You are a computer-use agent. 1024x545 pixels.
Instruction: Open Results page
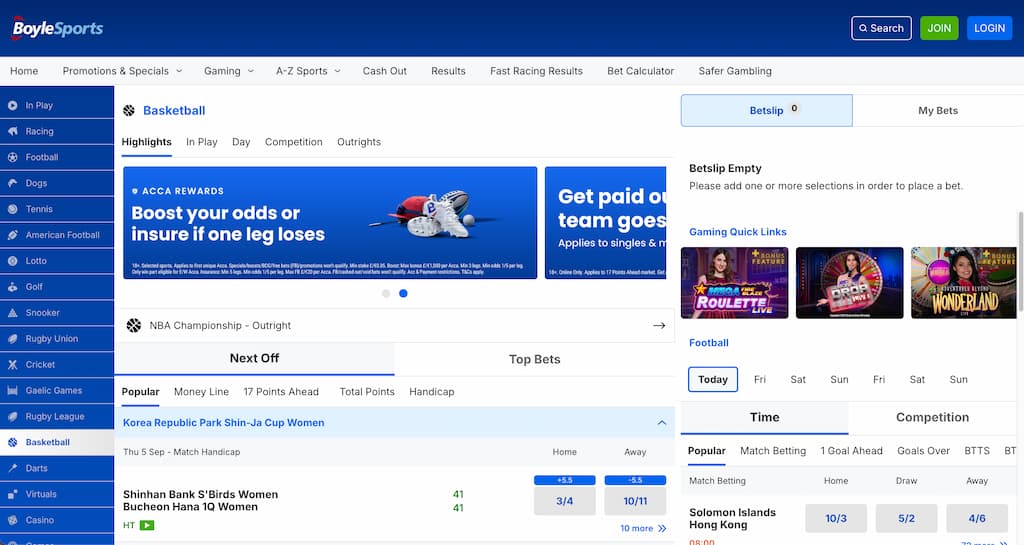point(448,71)
